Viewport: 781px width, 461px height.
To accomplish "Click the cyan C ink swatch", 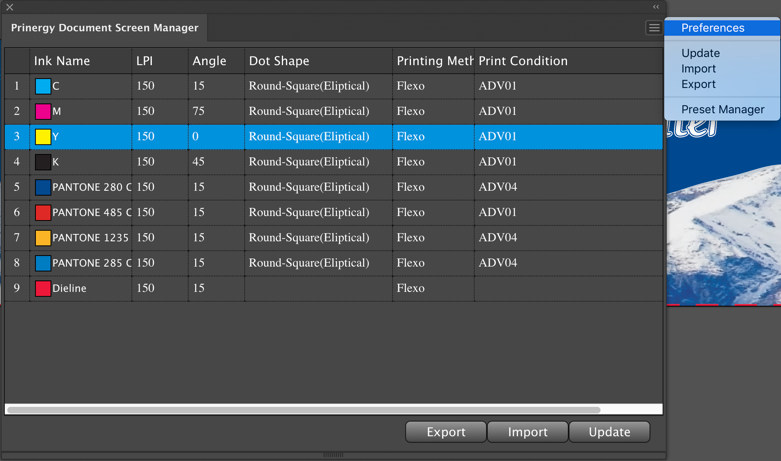I will click(x=43, y=86).
